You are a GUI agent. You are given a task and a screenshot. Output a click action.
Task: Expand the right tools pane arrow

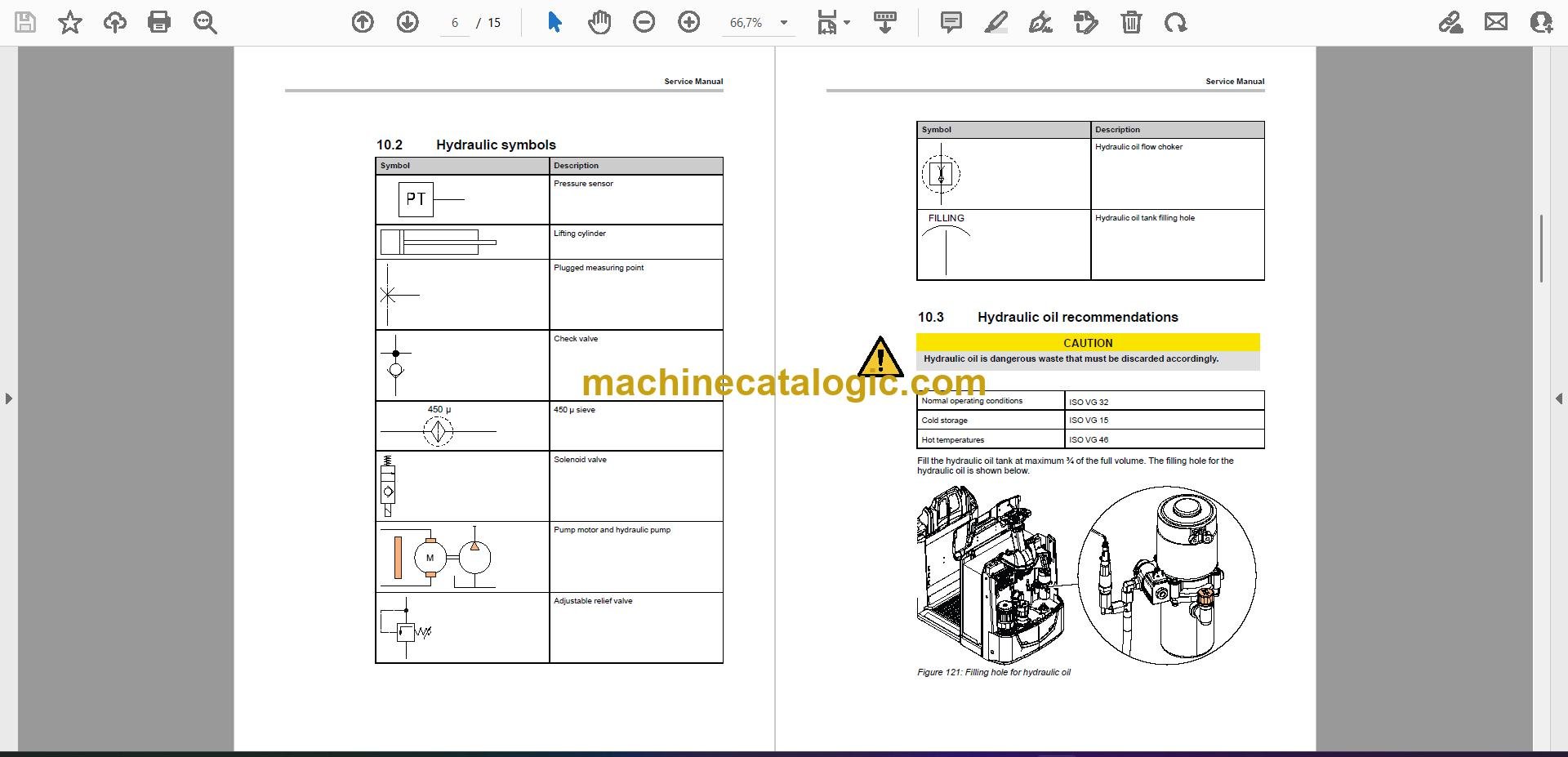pyautogui.click(x=1559, y=399)
